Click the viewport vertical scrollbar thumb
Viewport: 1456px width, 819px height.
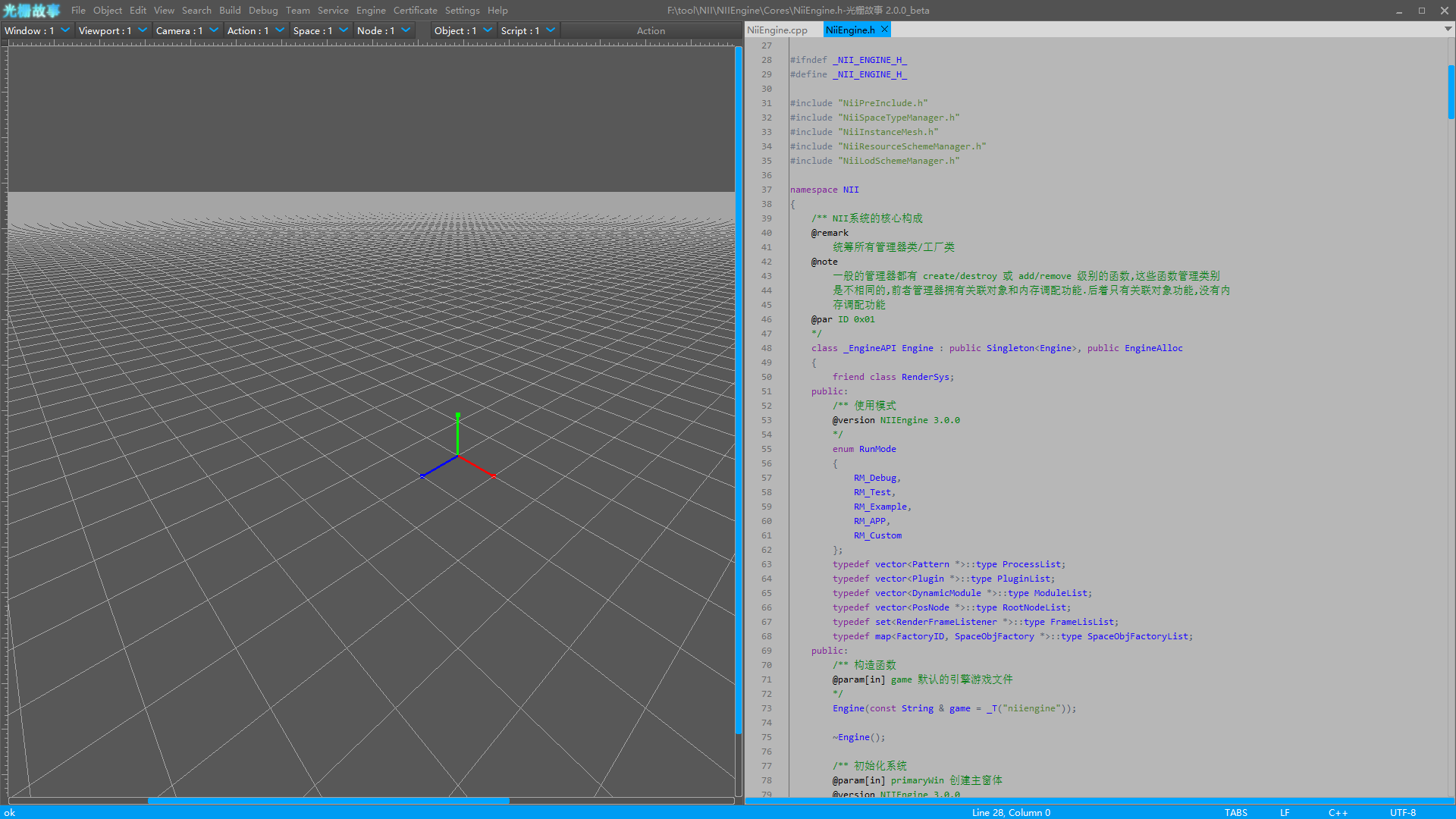click(x=738, y=390)
